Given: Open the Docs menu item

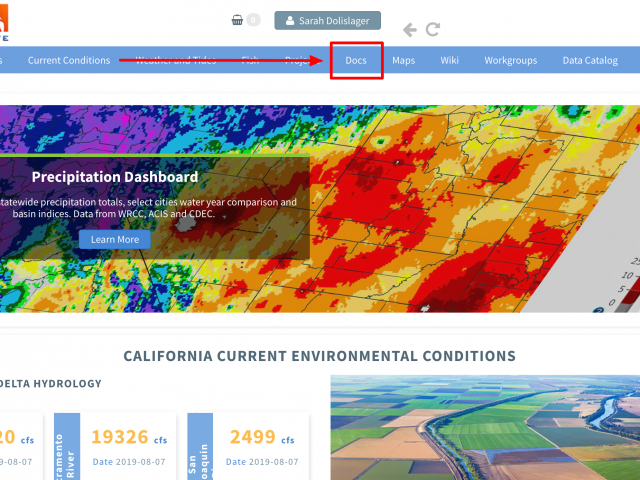Looking at the screenshot, I should (356, 60).
